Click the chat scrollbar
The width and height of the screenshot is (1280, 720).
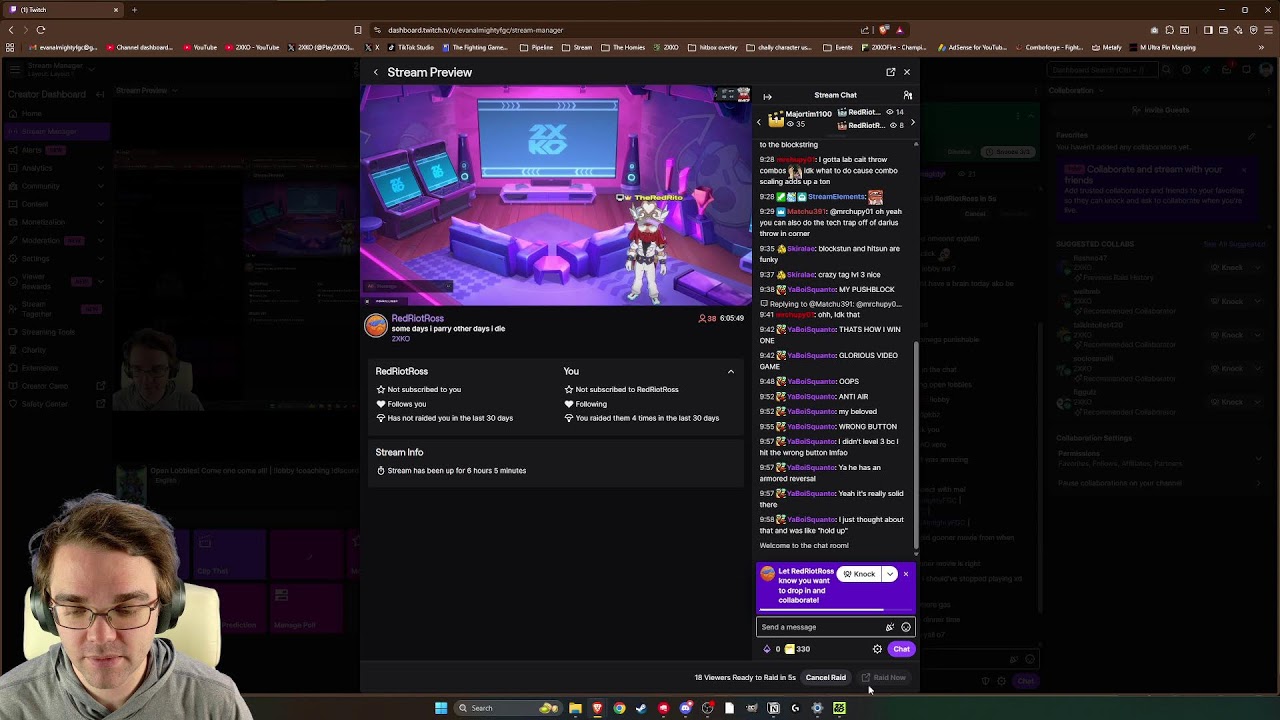click(916, 448)
